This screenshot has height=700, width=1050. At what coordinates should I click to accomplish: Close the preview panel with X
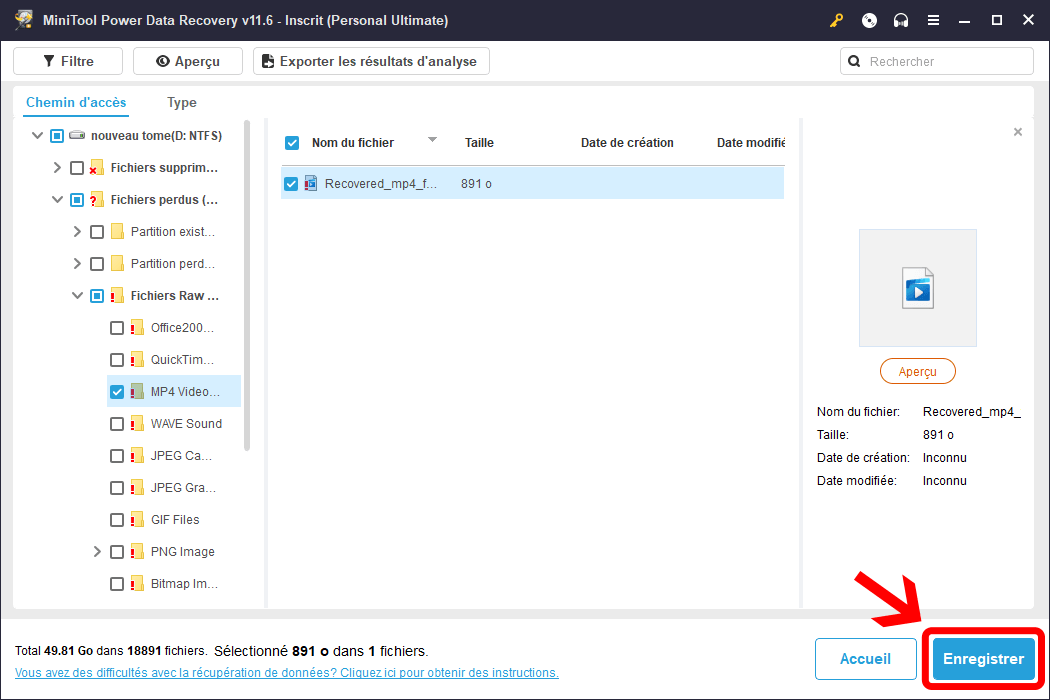pos(1018,132)
